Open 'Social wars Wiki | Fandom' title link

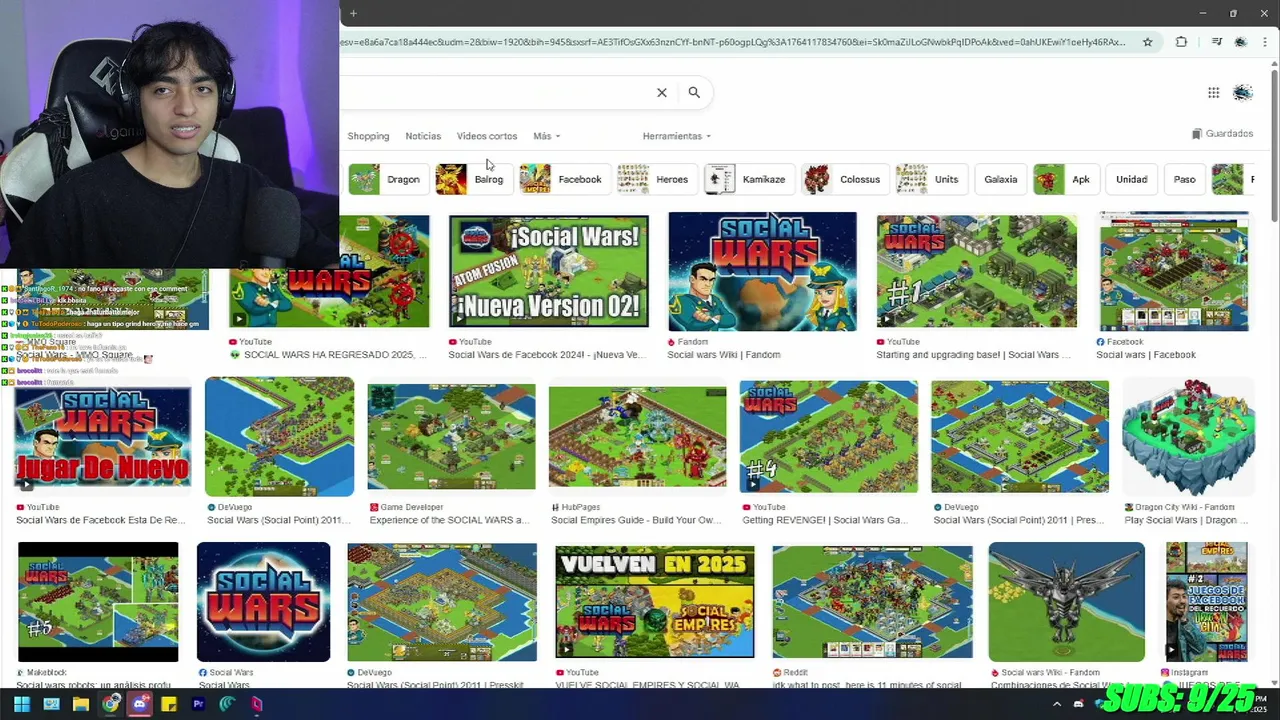[x=724, y=355]
